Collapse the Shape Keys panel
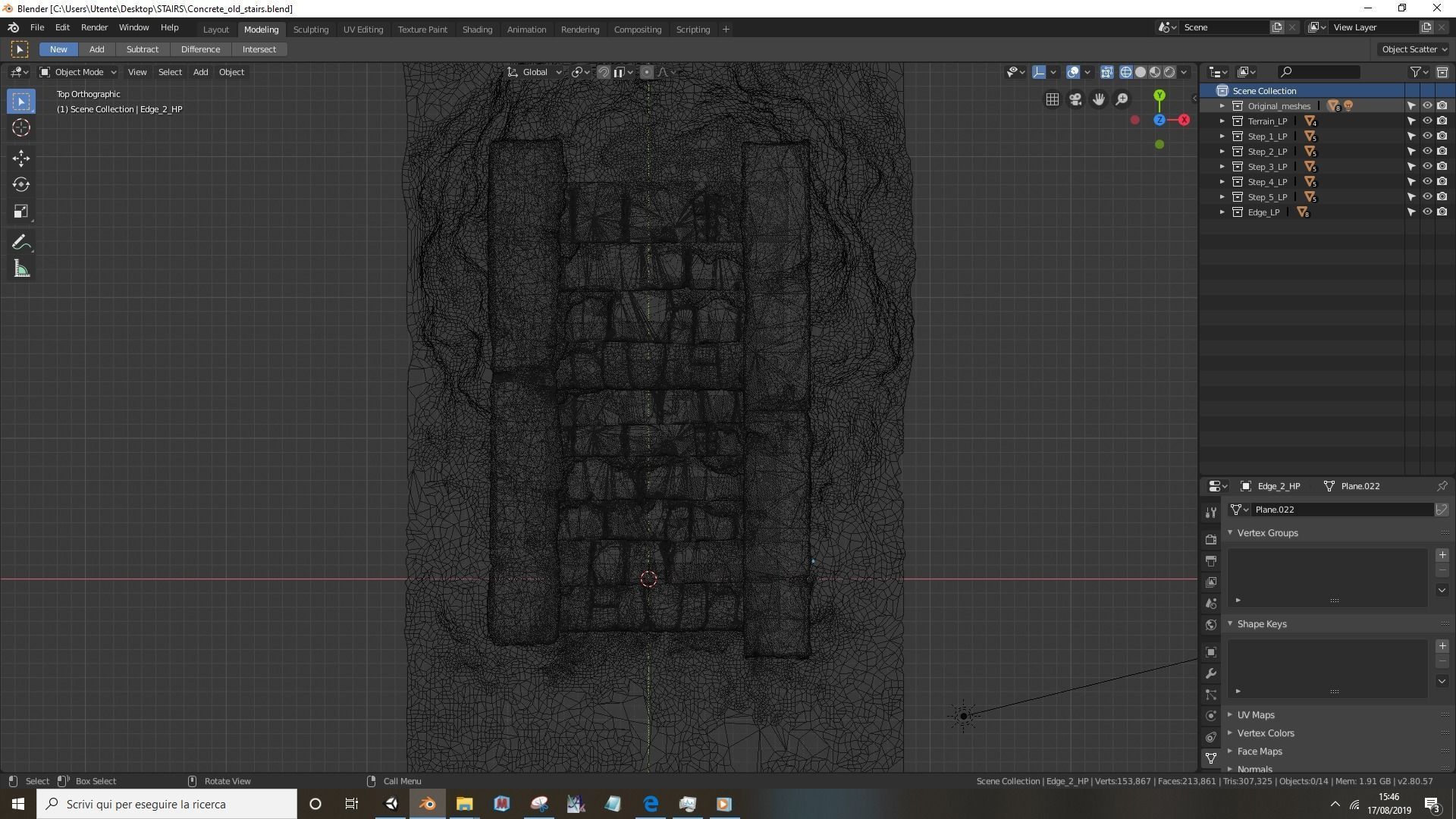The image size is (1456, 819). (1230, 624)
